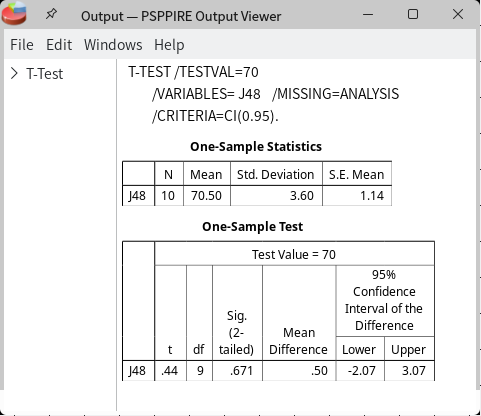Viewport: 481px width, 416px height.
Task: Click the One-Sample Test table title
Action: (253, 227)
